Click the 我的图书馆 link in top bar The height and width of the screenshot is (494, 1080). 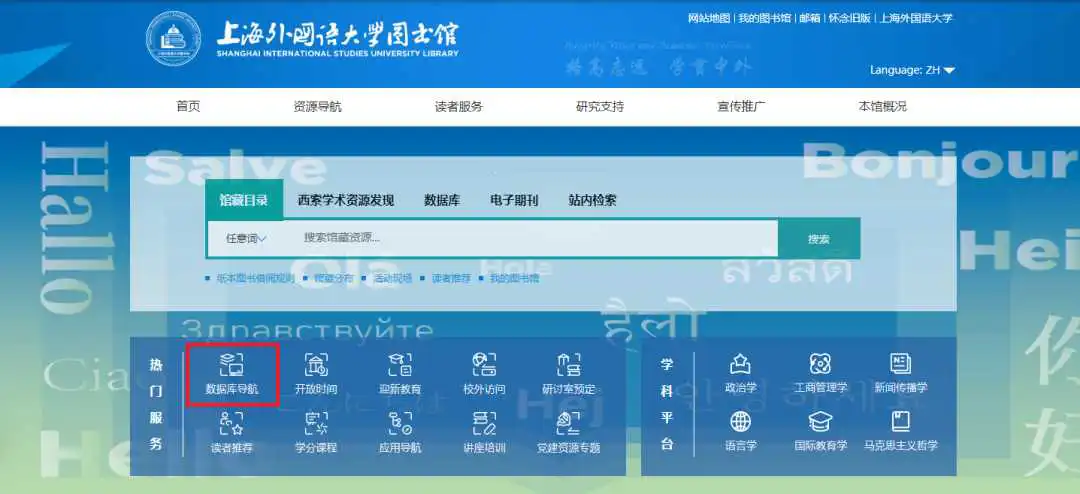click(x=764, y=18)
